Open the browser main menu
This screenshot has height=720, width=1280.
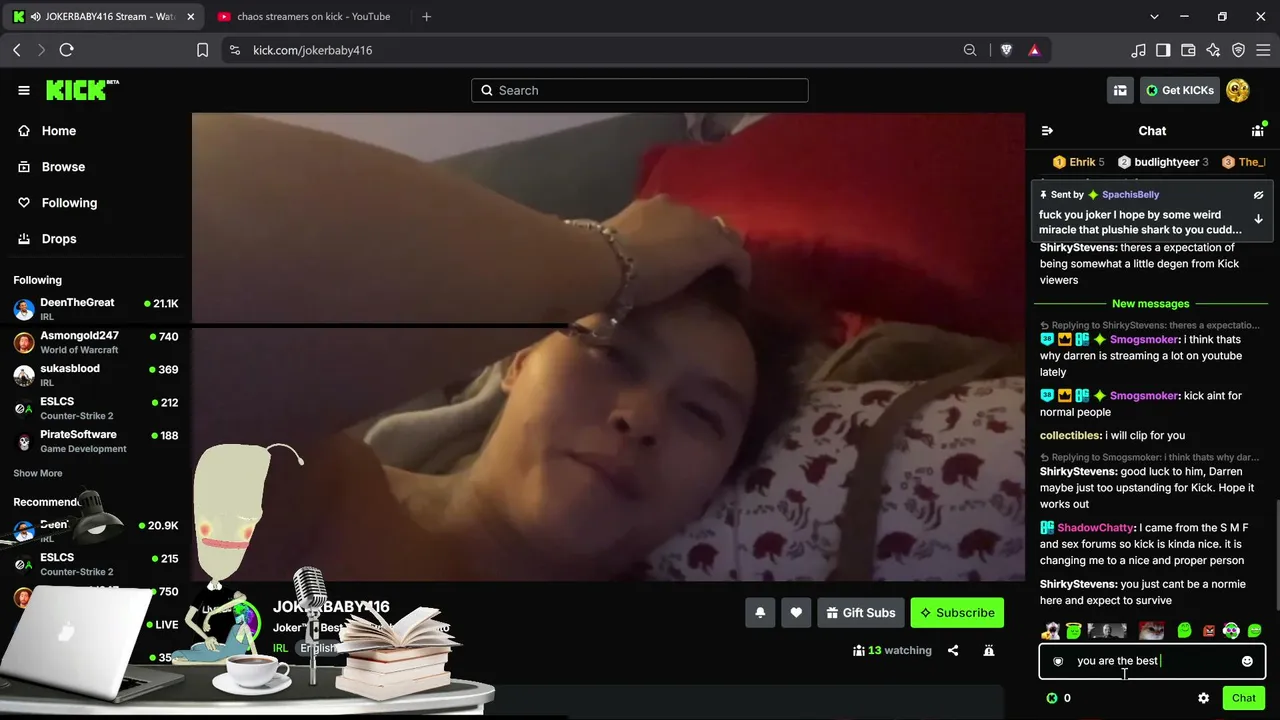point(1263,50)
